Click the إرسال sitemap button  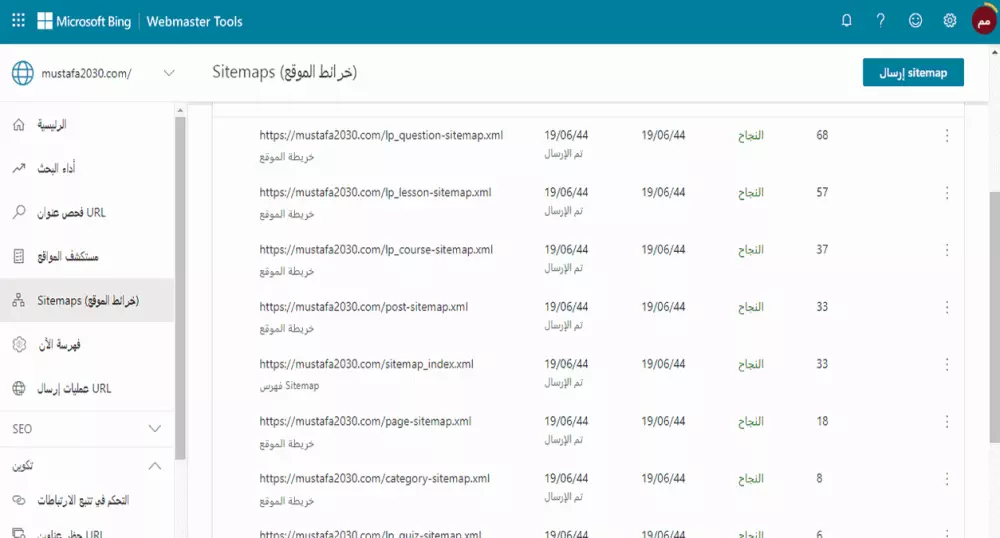(x=913, y=73)
